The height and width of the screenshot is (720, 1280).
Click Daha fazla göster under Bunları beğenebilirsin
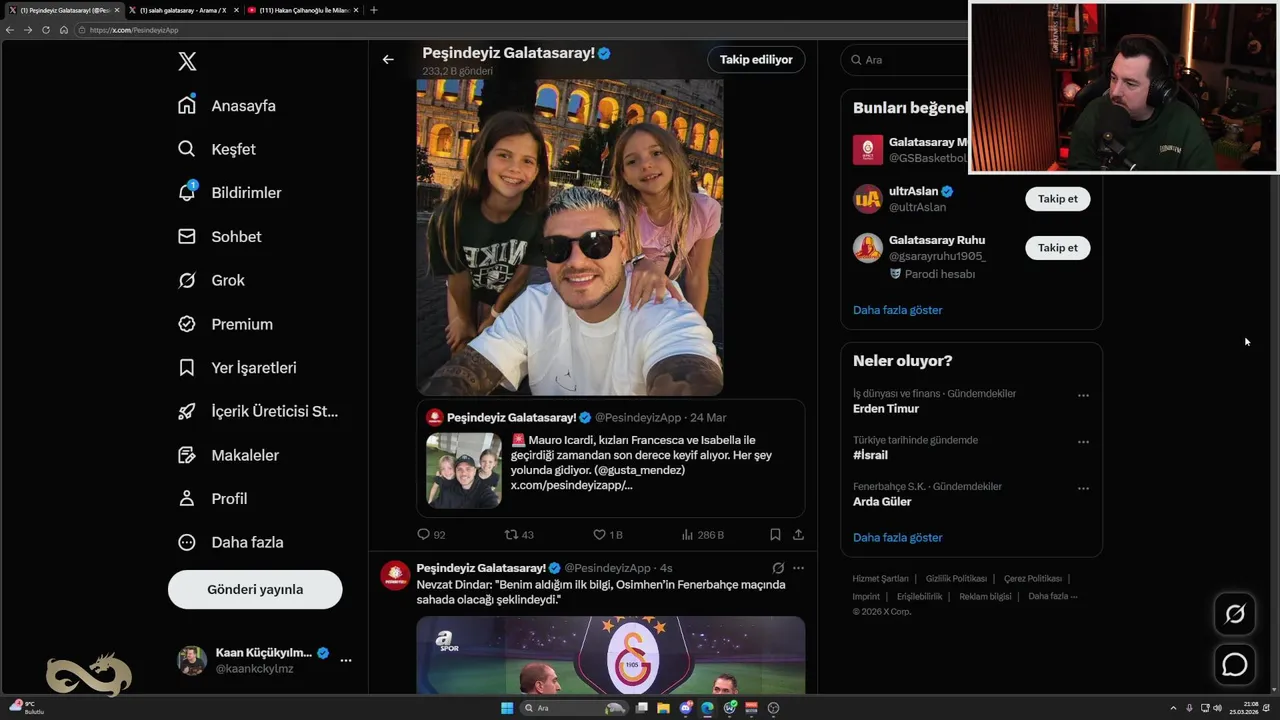(897, 310)
